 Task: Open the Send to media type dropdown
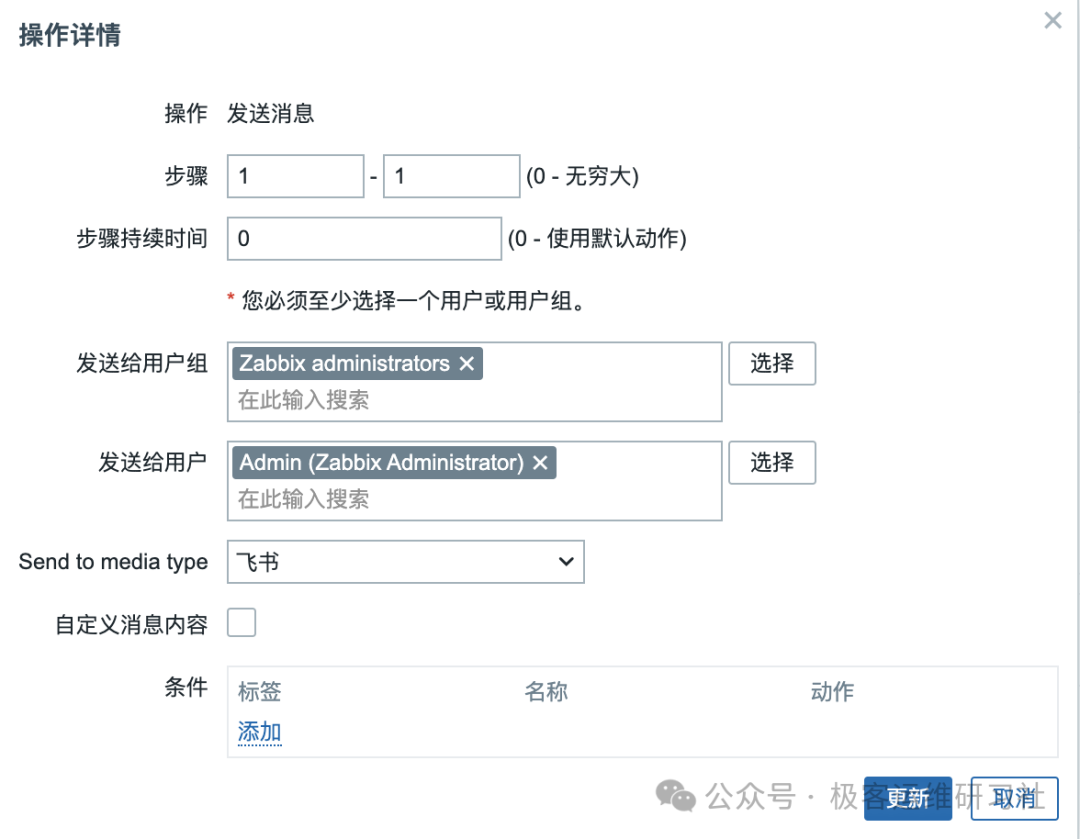click(406, 561)
